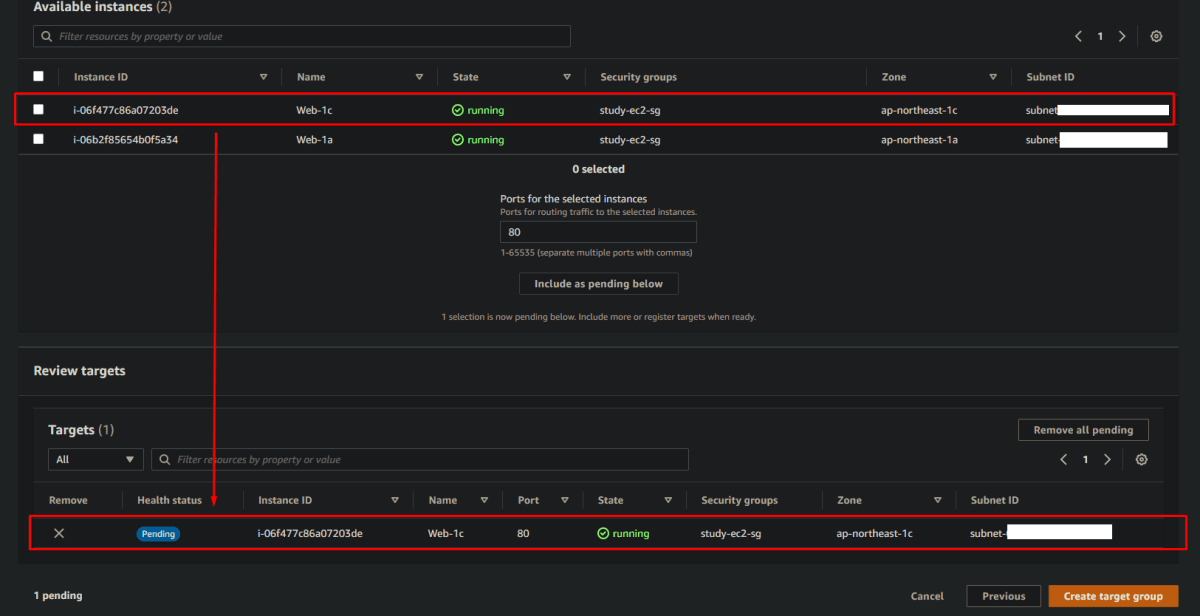Sort Targets by Zone column

pos(938,500)
